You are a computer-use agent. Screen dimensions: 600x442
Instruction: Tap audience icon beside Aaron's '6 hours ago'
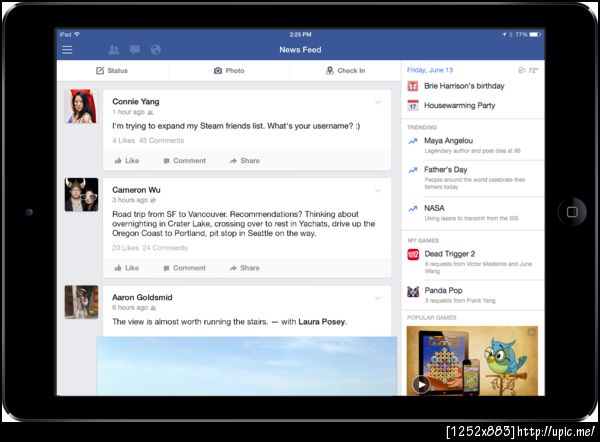coord(153,308)
